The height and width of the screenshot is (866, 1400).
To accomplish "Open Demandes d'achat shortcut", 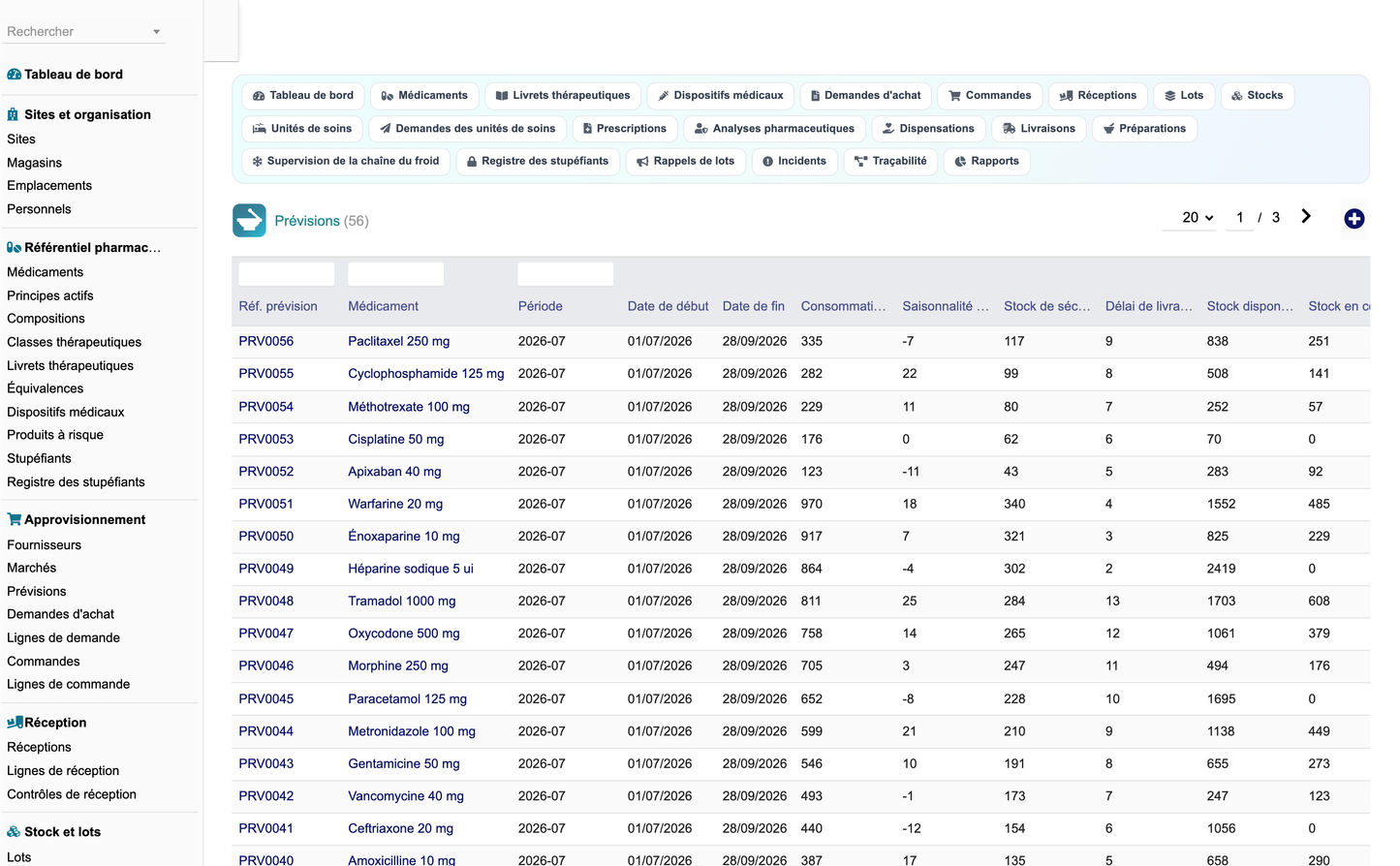I will pyautogui.click(x=866, y=96).
